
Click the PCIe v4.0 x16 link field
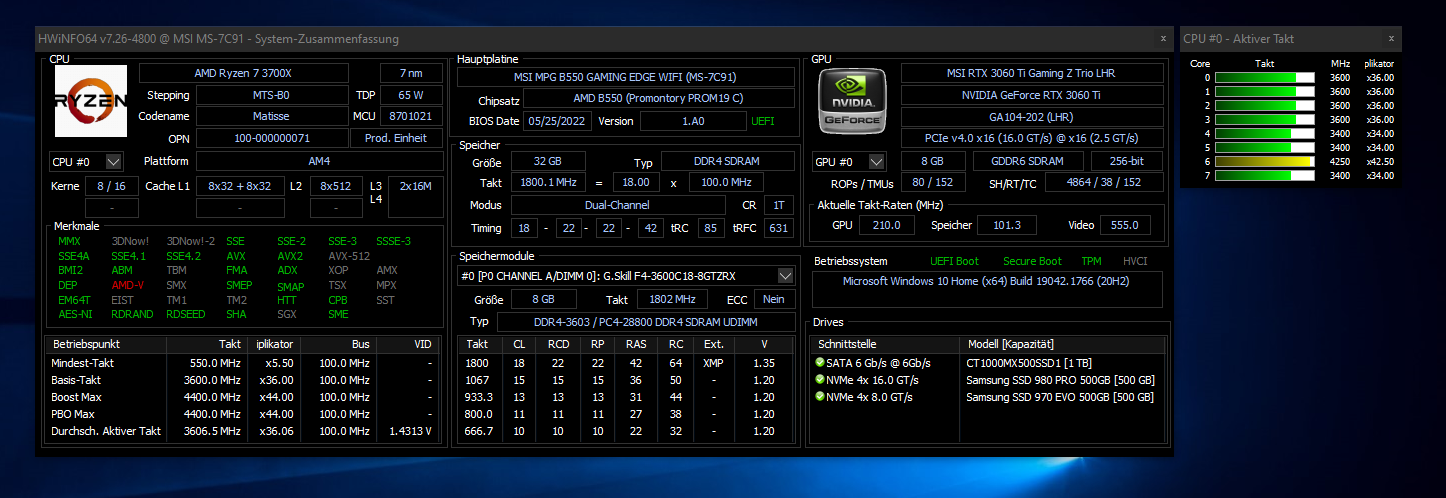click(x=1032, y=138)
